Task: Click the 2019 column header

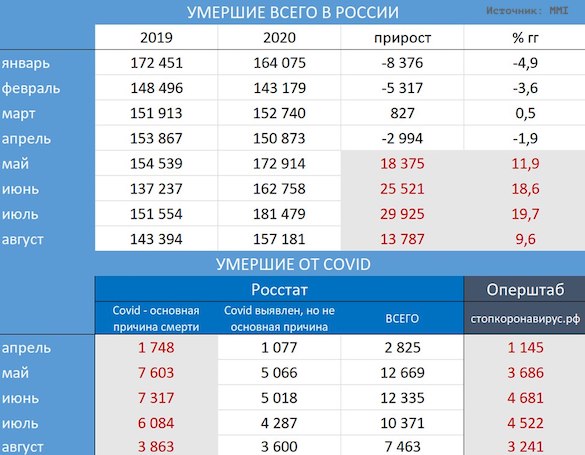Action: click(156, 38)
